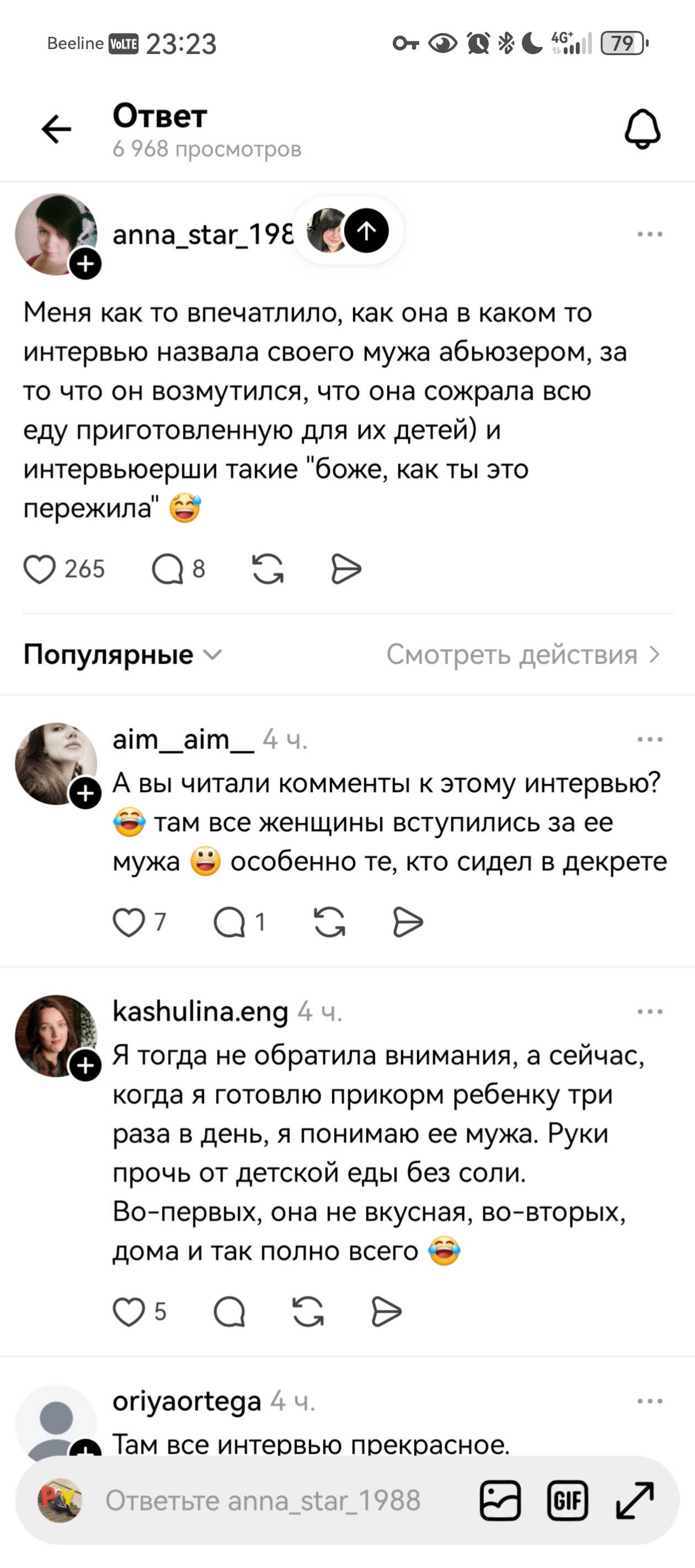The height and width of the screenshot is (1568, 695).
Task: Share kashulina.eng's comment via send icon
Action: click(386, 1312)
